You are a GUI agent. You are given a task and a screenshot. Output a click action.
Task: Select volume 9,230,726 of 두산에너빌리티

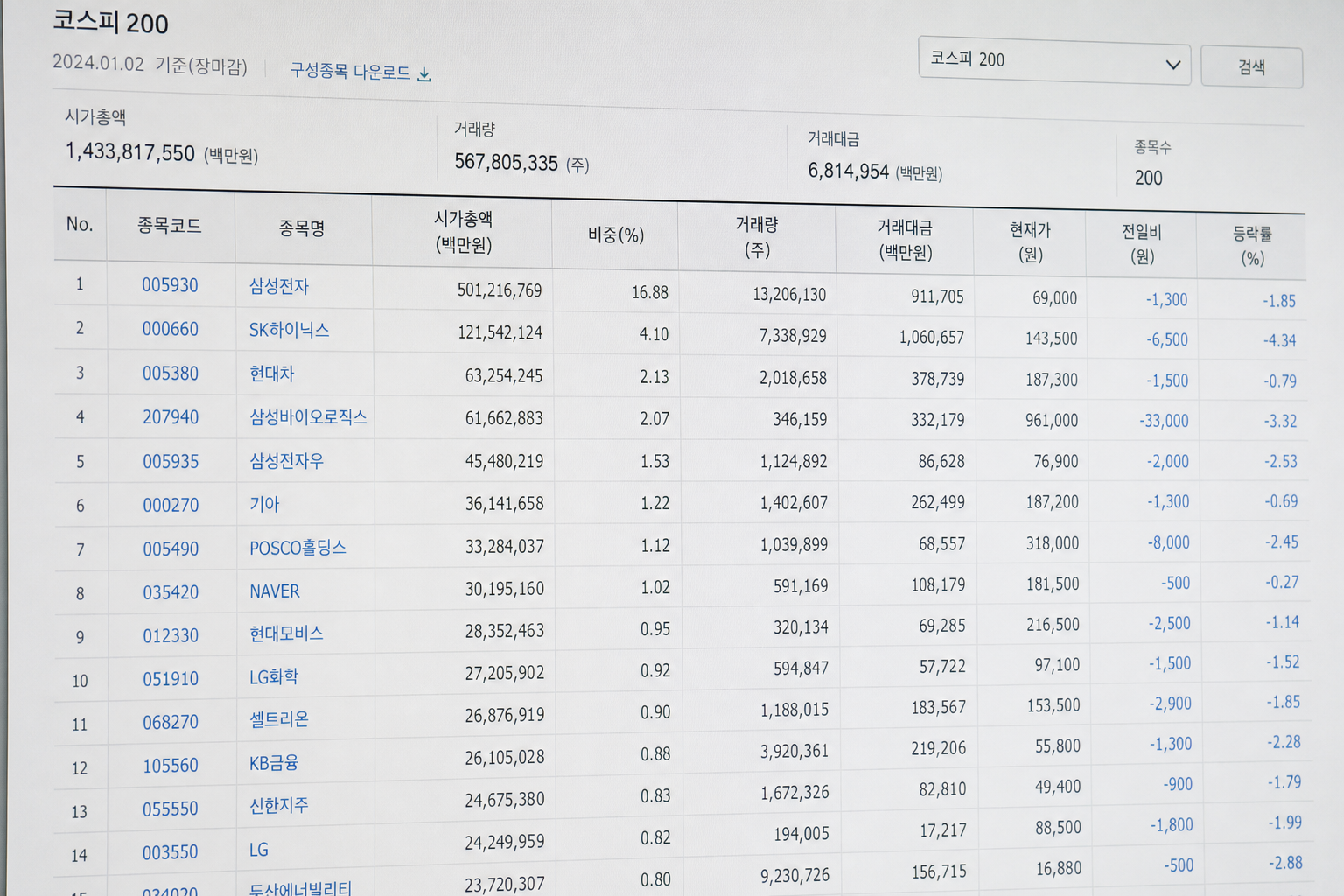794,875
